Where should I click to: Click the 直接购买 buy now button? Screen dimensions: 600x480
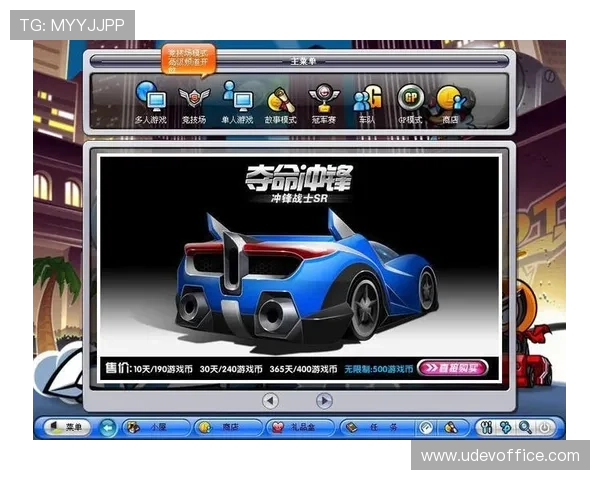(x=452, y=367)
